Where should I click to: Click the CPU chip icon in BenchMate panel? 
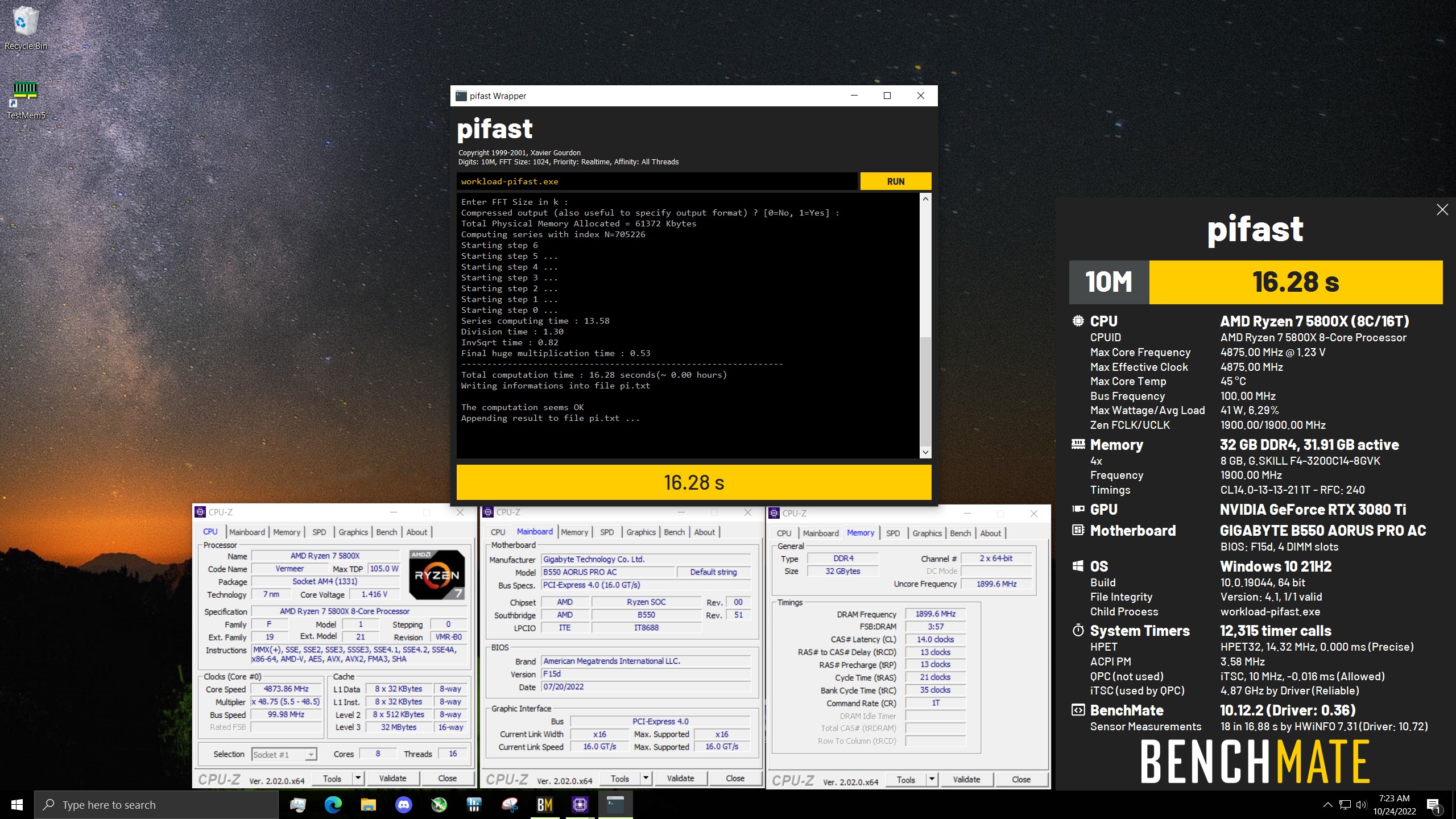[x=1078, y=321]
